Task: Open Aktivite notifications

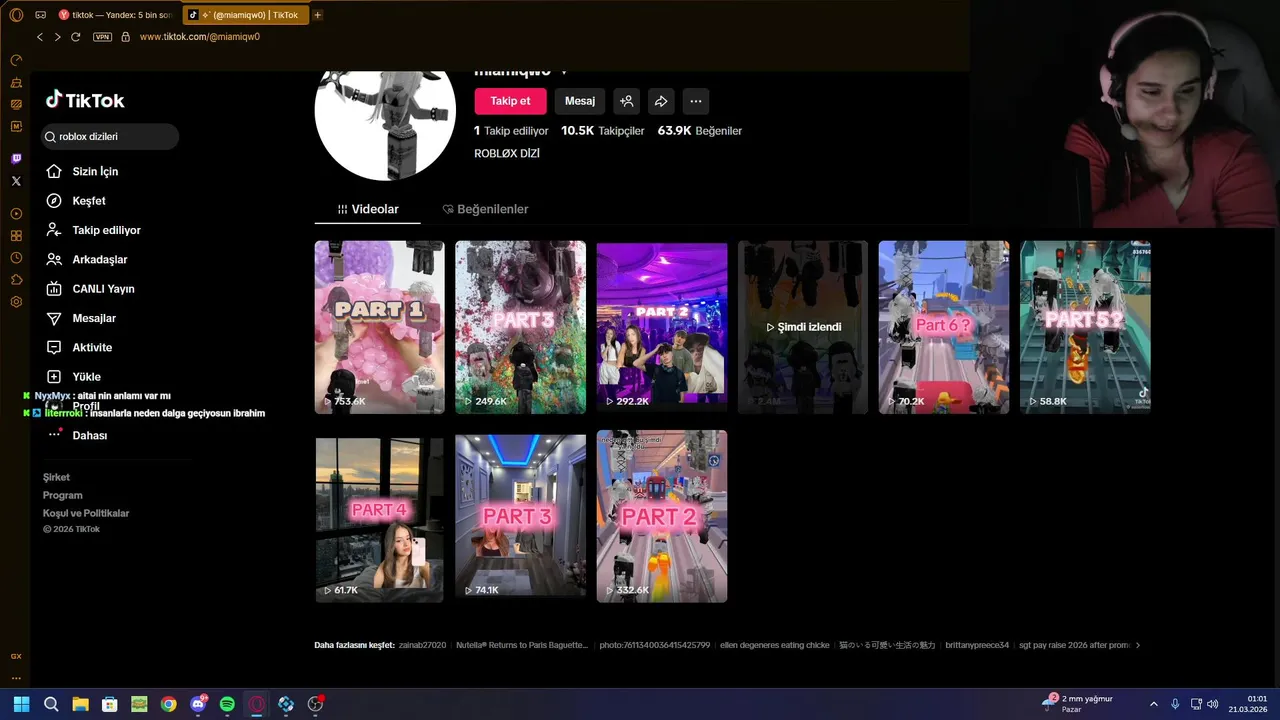Action: (78, 347)
